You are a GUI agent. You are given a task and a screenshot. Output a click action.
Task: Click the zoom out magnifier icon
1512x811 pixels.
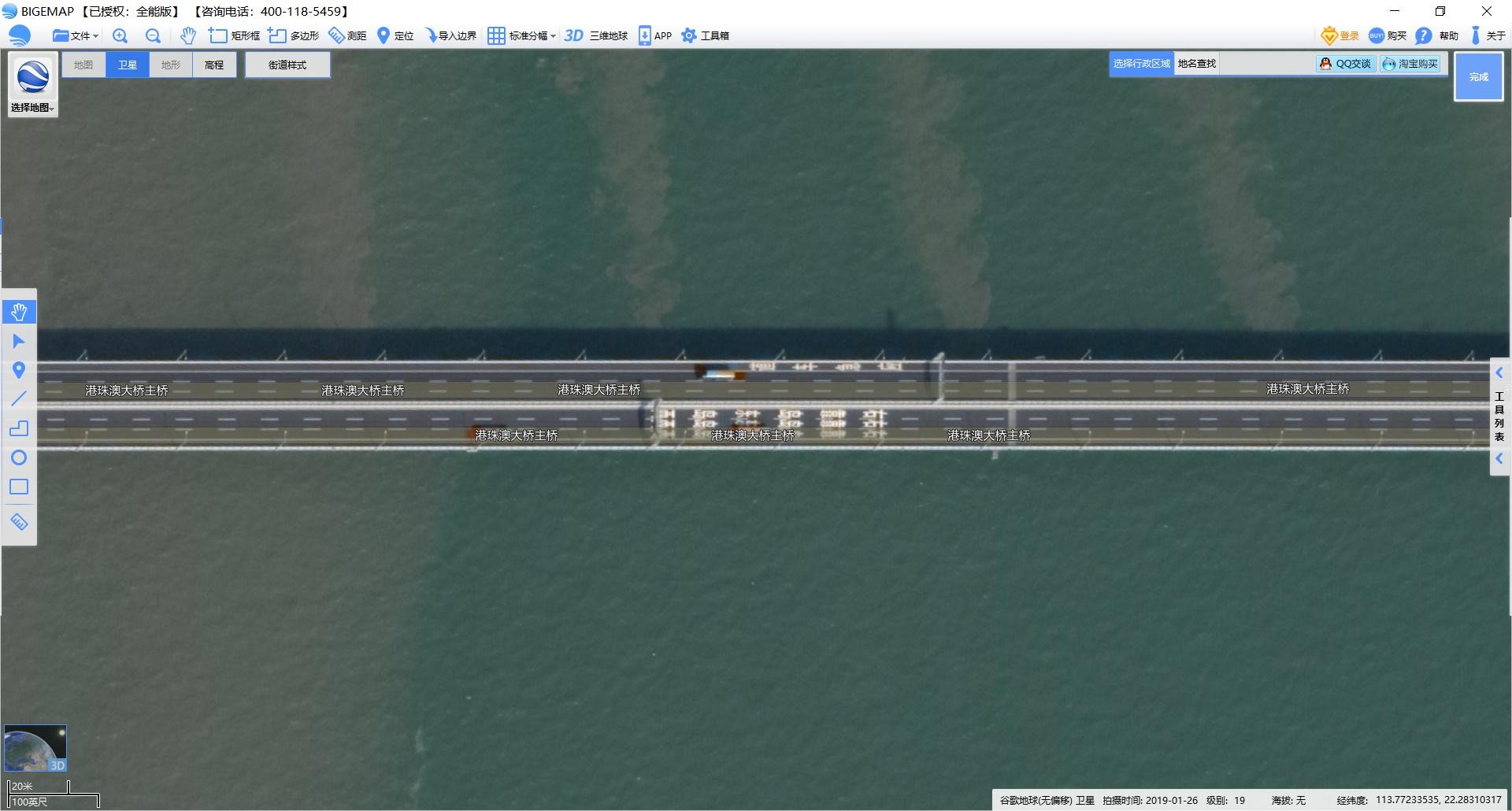pyautogui.click(x=153, y=35)
